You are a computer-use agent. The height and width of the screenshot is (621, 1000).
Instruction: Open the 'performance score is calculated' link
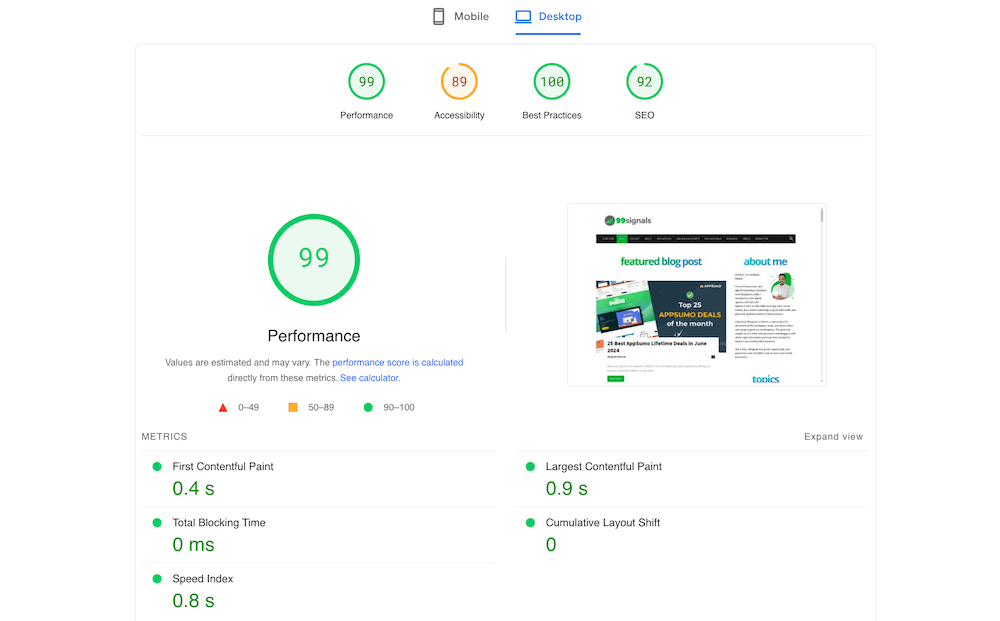[397, 363]
